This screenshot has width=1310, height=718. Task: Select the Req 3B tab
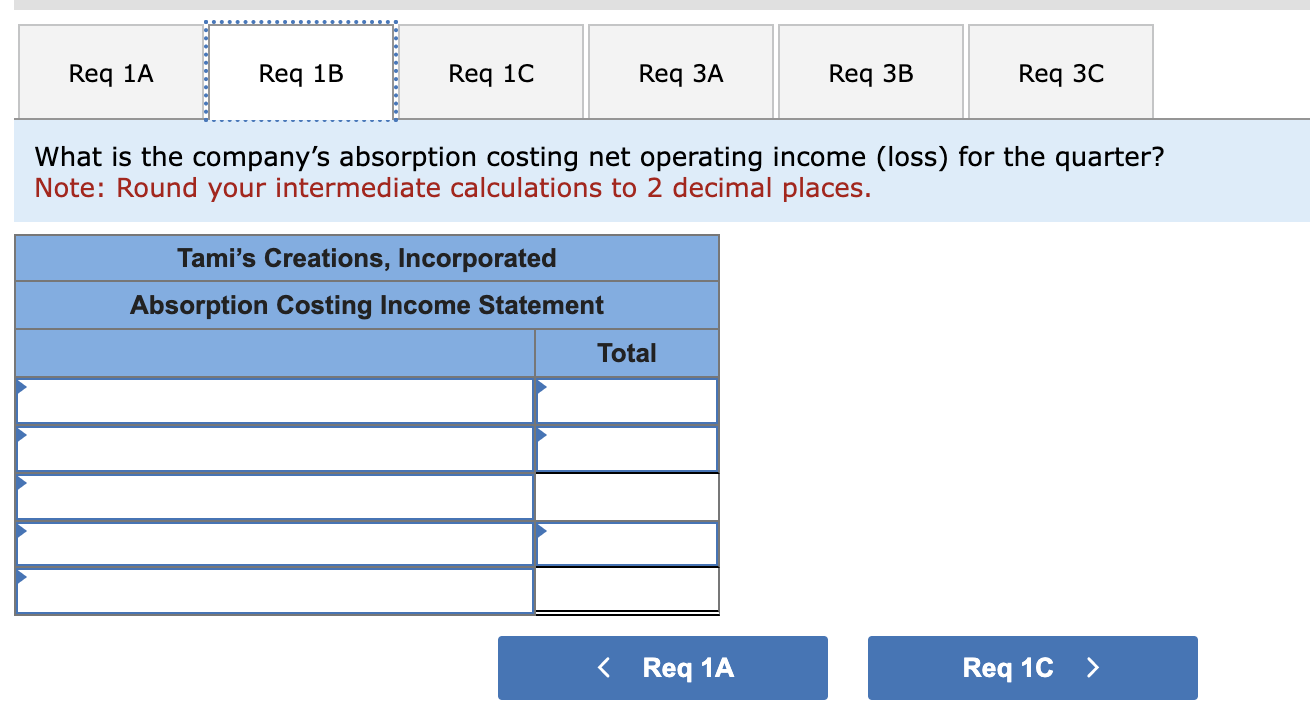tap(871, 71)
